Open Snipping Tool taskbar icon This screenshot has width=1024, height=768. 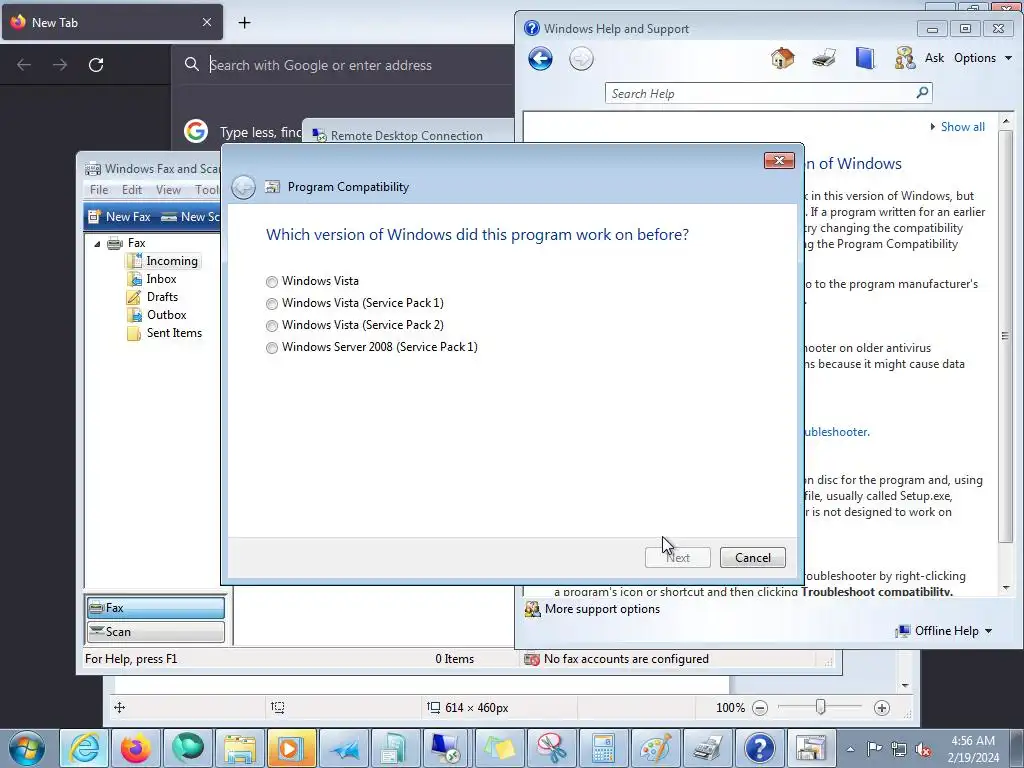pos(551,748)
